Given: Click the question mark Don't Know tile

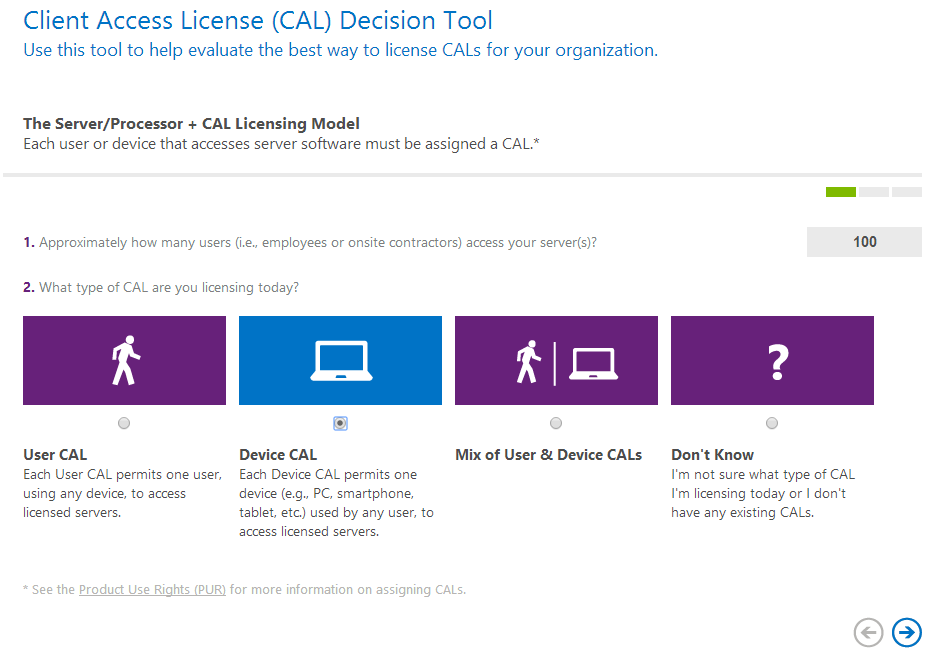Looking at the screenshot, I should pyautogui.click(x=772, y=361).
